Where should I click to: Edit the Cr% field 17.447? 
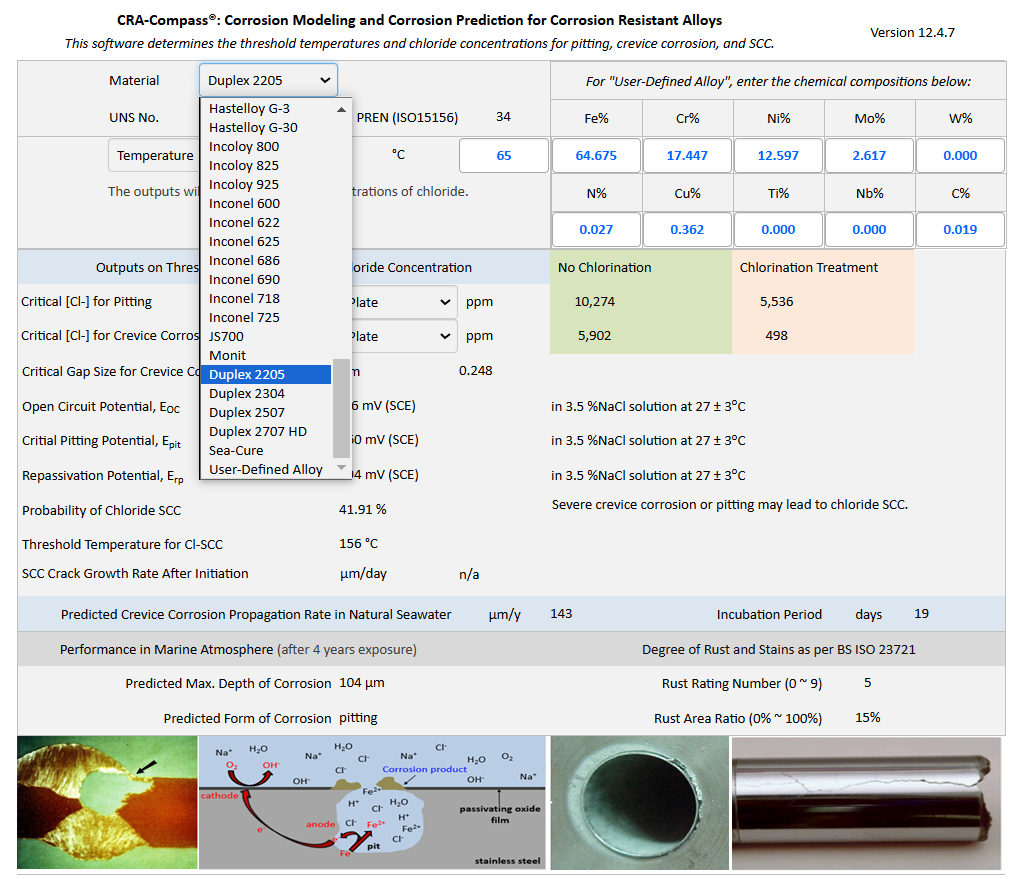[x=687, y=155]
